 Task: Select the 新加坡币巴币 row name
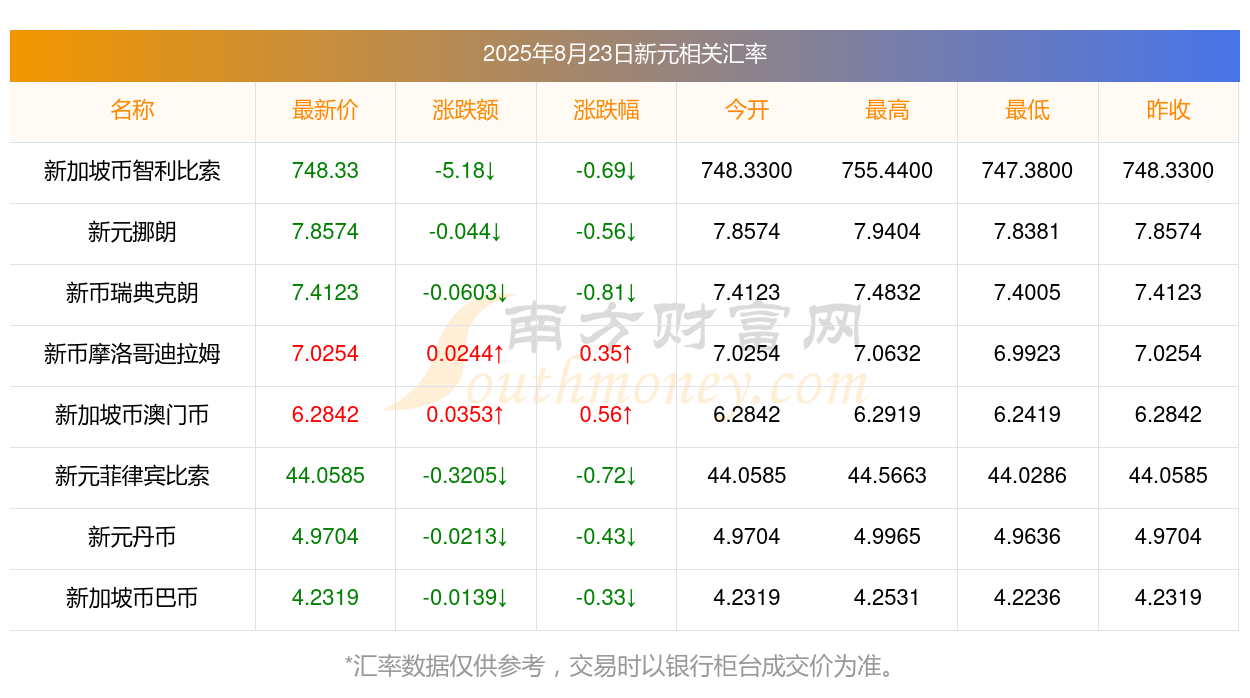pyautogui.click(x=132, y=598)
